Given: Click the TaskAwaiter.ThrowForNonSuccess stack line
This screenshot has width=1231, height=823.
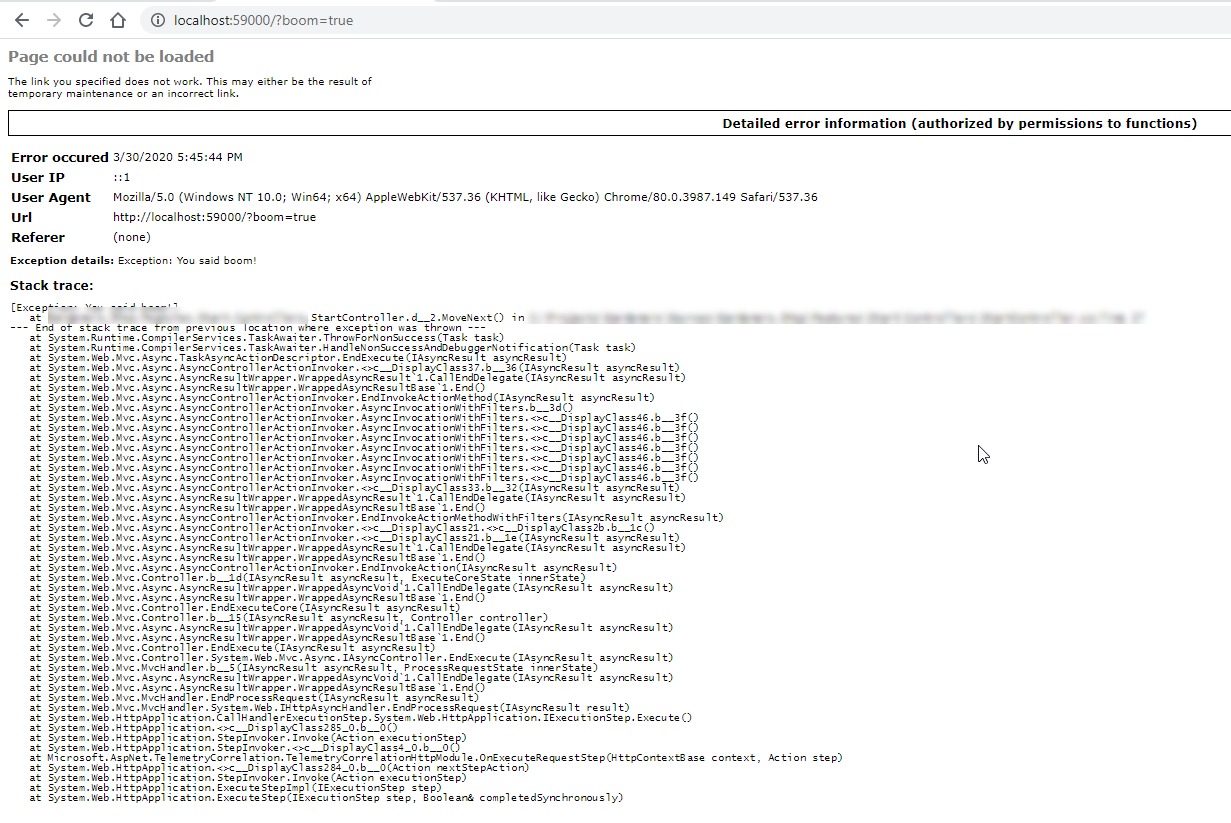Looking at the screenshot, I should (267, 338).
